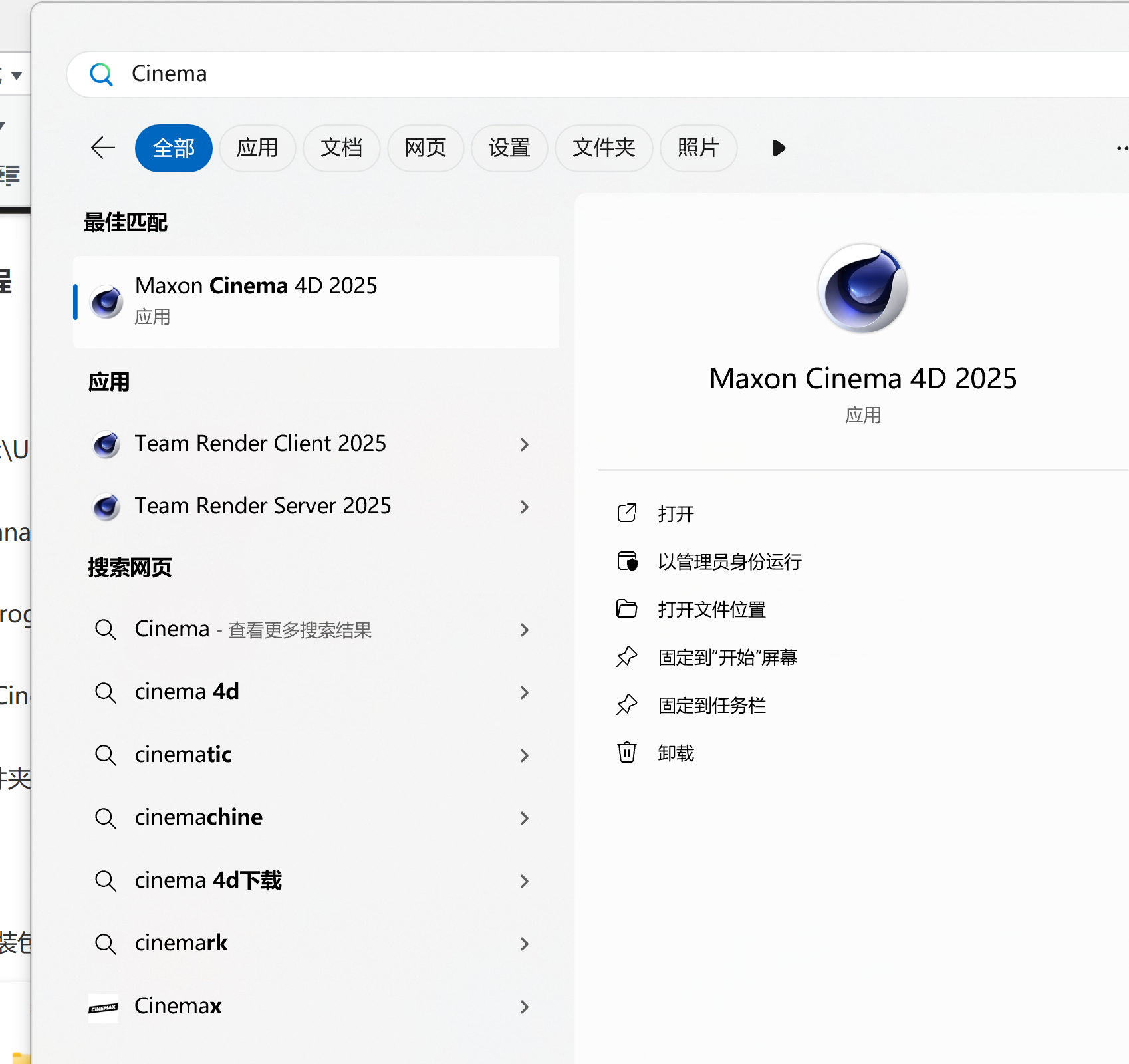Viewport: 1129px width, 1064px height.
Task: Switch to the 应用 filter tab
Action: [x=257, y=148]
